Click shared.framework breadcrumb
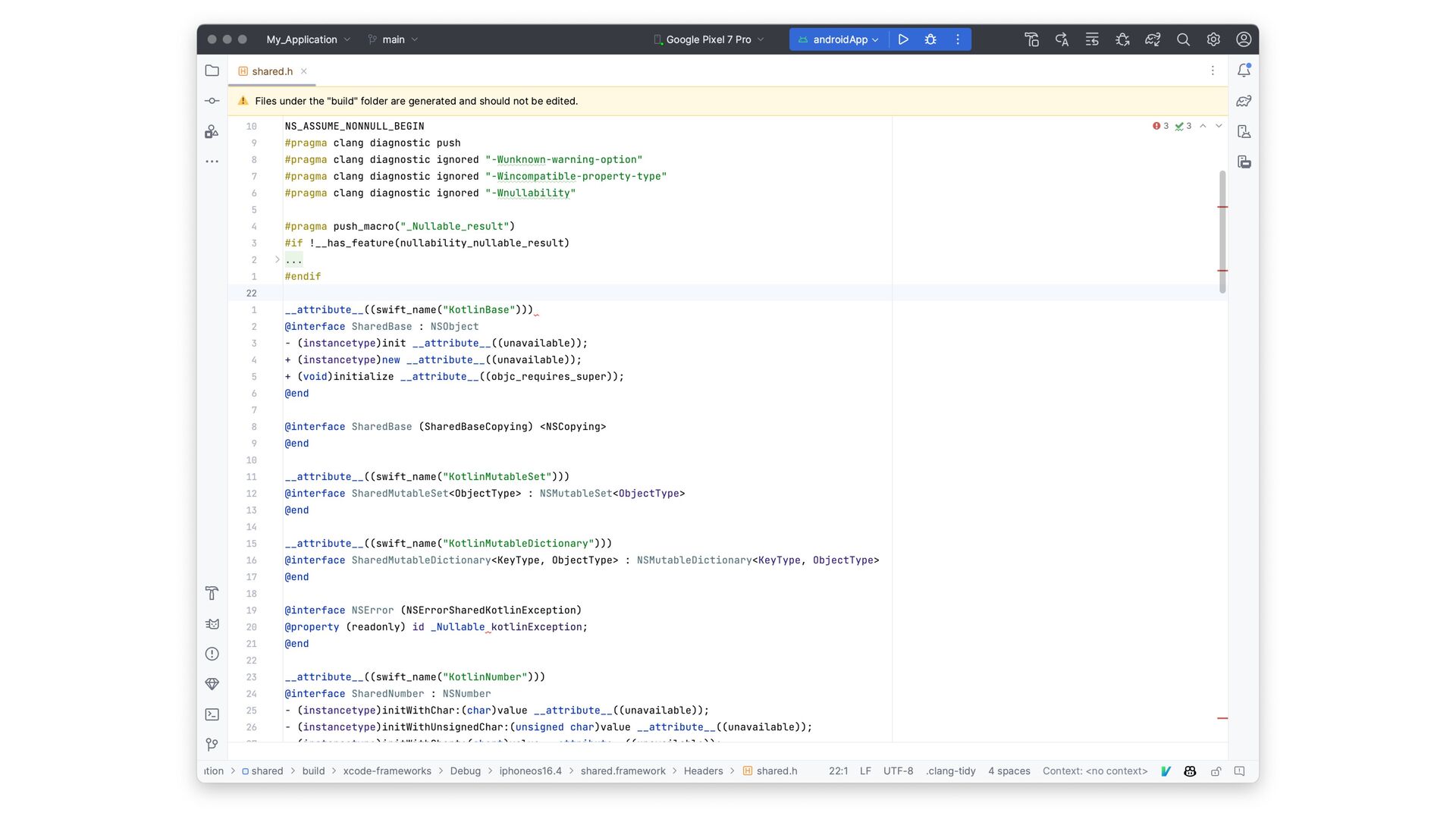 [623, 771]
